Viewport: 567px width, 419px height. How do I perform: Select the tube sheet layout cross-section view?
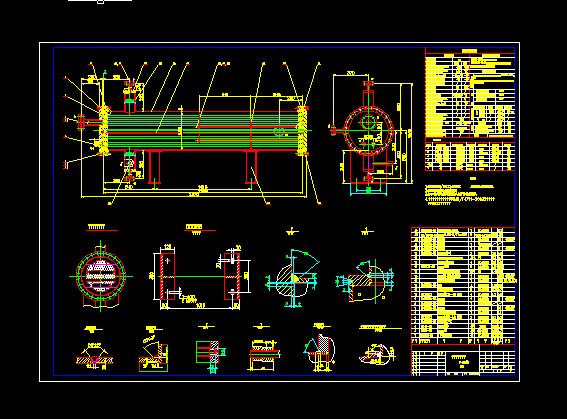[100, 277]
